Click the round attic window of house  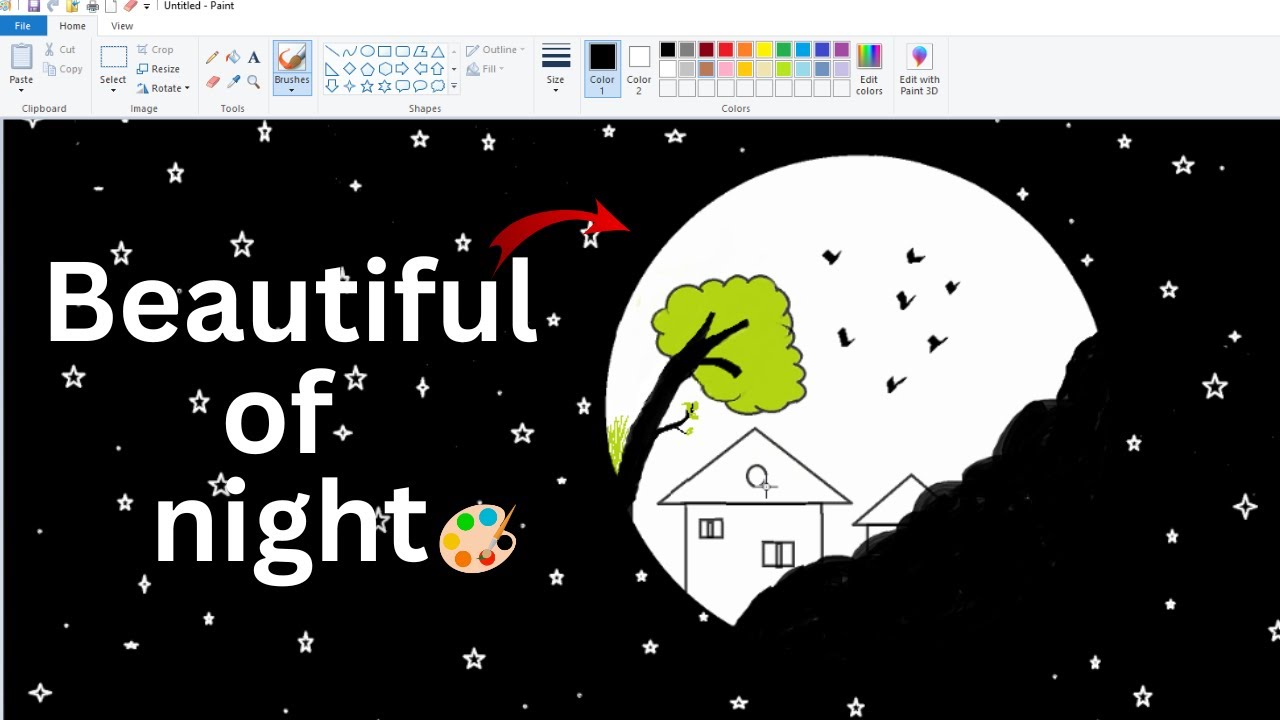click(x=757, y=477)
